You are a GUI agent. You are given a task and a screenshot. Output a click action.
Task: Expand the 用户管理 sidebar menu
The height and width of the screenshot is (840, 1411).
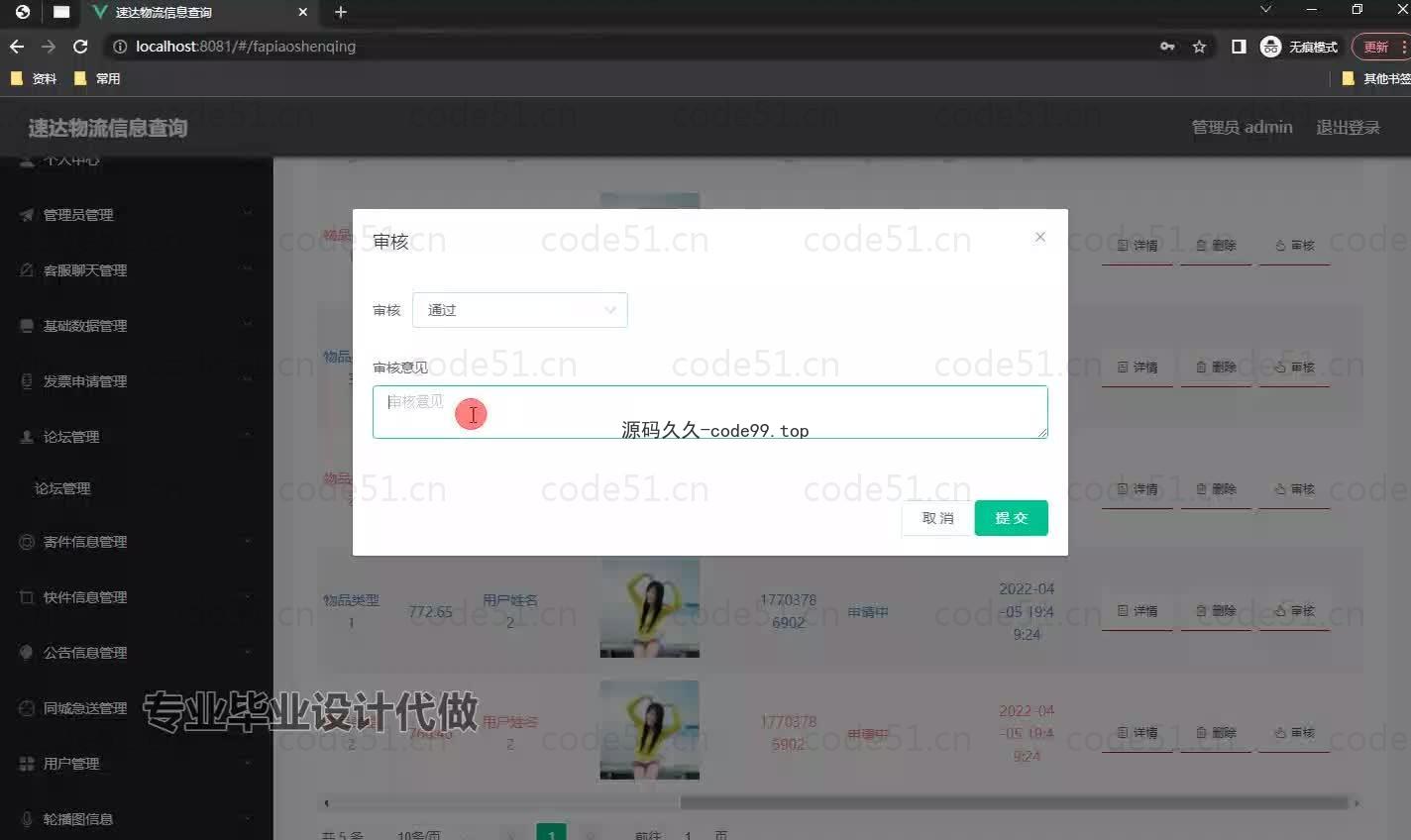pyautogui.click(x=137, y=764)
